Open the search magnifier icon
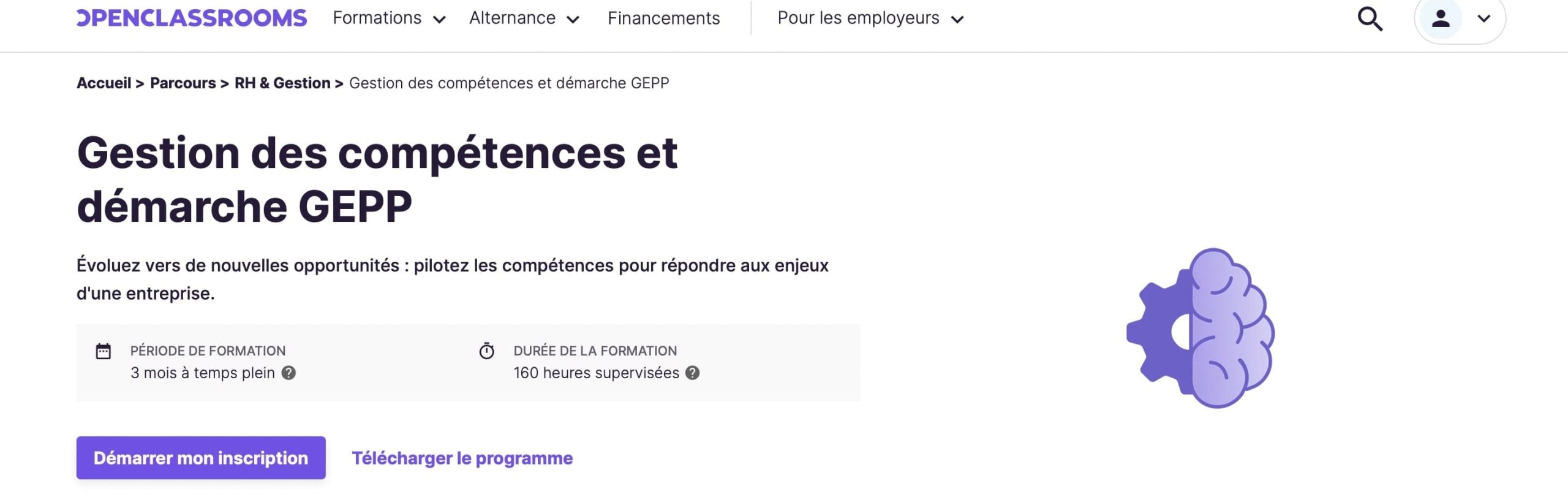 pos(1370,19)
